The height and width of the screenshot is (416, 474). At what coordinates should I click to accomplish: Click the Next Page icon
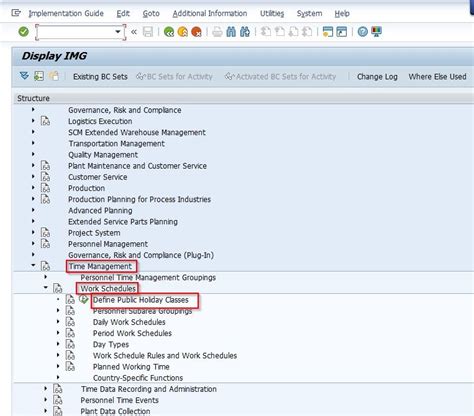coord(293,32)
